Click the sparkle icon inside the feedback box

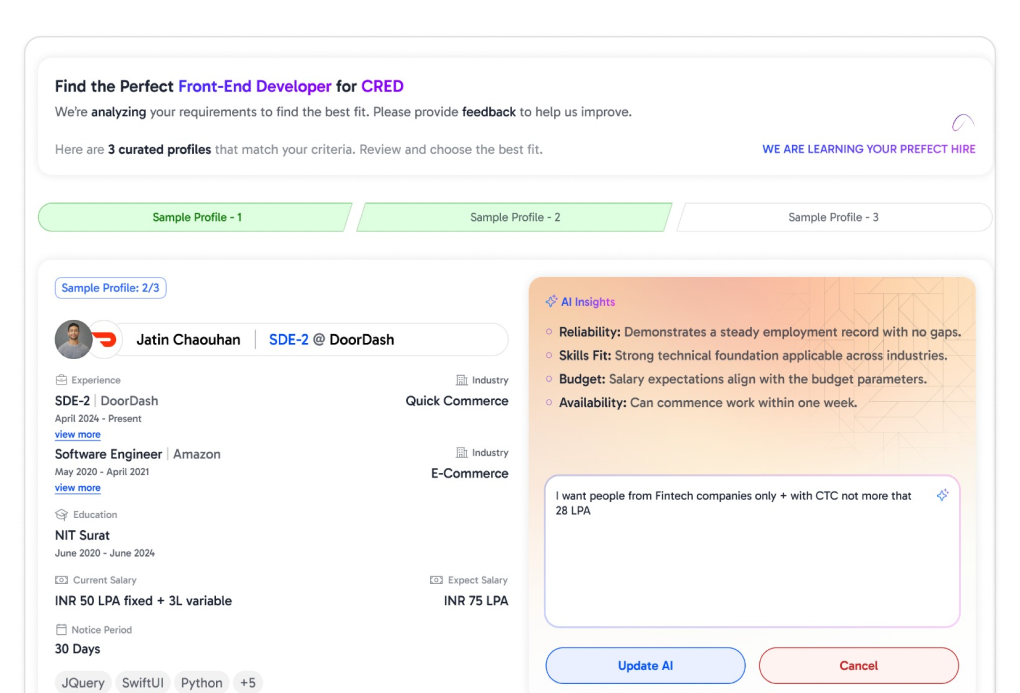pos(942,495)
